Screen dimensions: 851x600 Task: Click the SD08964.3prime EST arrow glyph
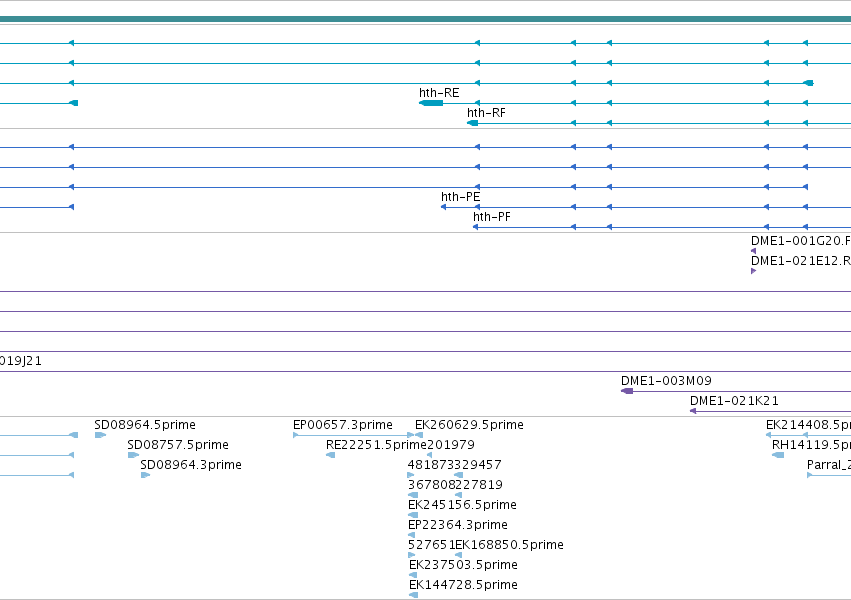point(145,475)
